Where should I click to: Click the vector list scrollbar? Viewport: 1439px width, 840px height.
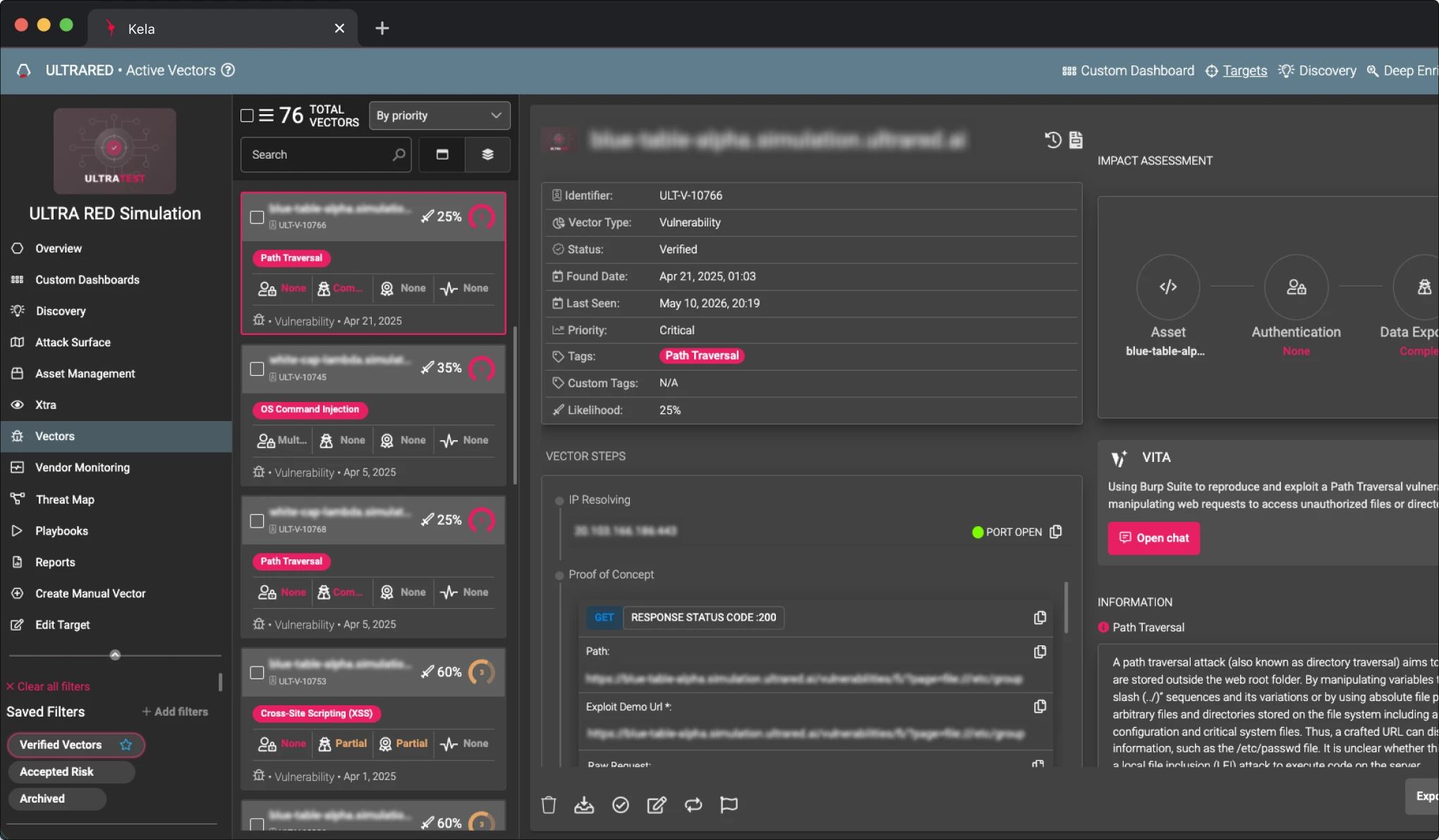[x=515, y=406]
